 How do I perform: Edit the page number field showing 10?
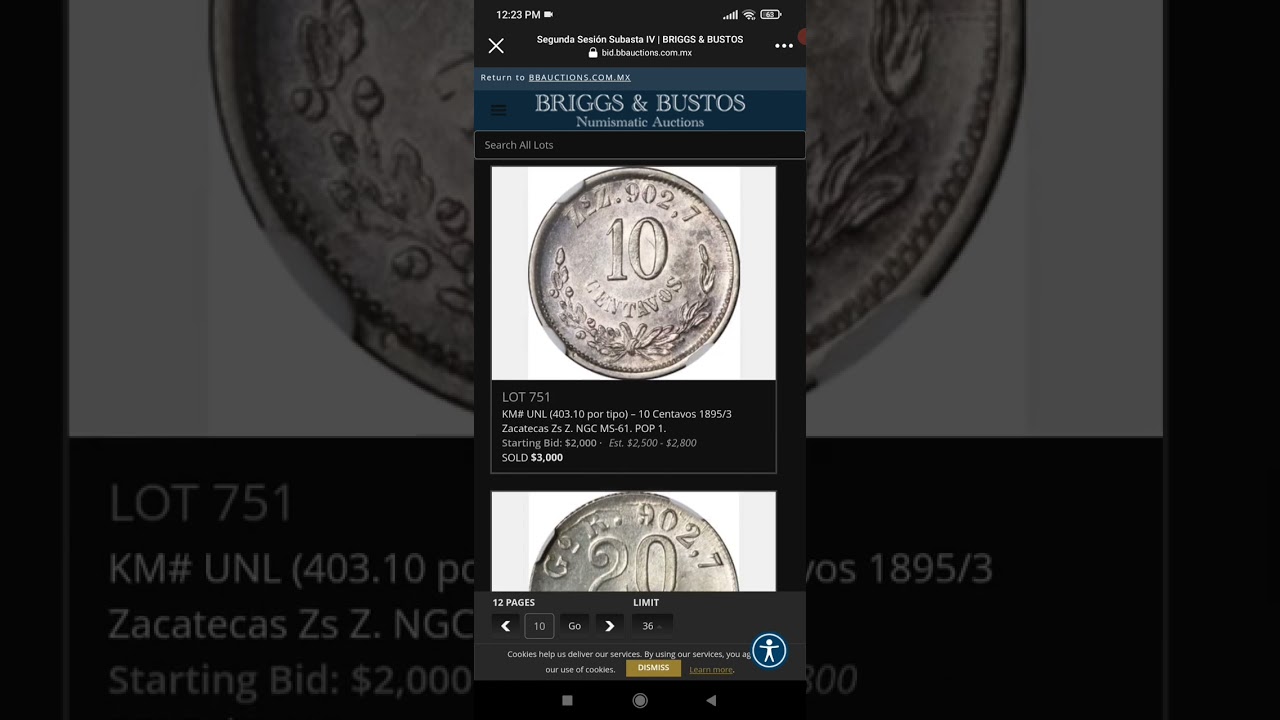539,626
